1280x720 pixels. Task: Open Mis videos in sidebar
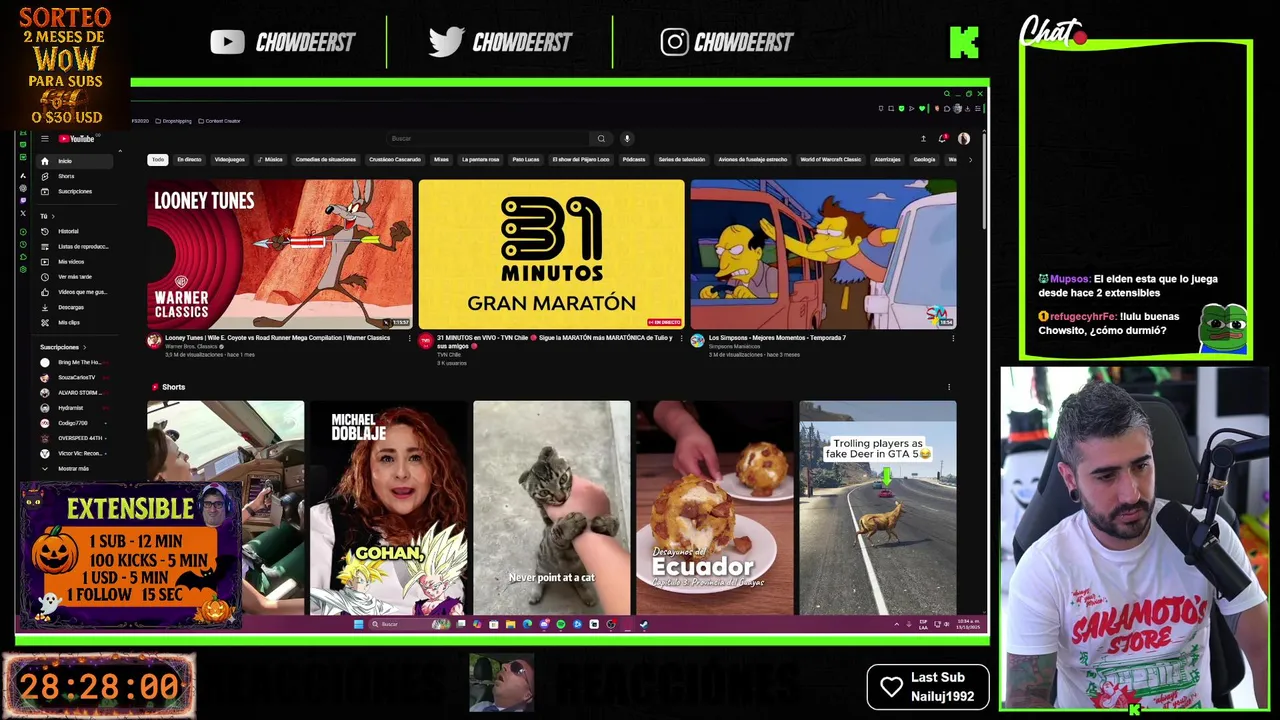75,262
